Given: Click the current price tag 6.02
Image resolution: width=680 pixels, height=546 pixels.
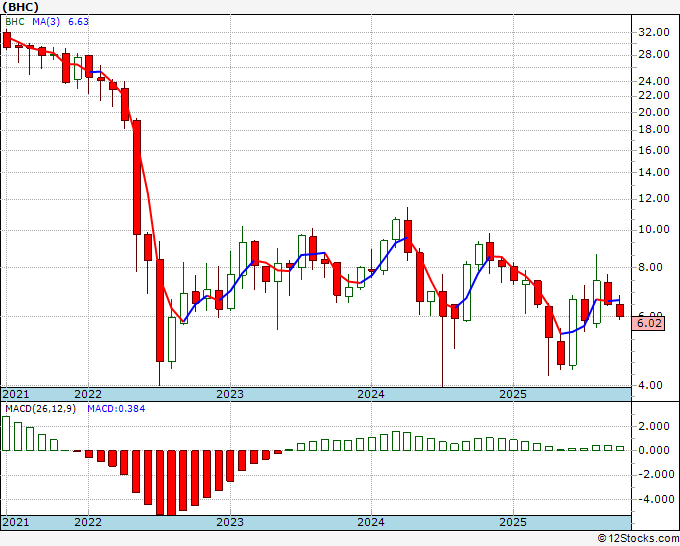Looking at the screenshot, I should click(x=648, y=323).
